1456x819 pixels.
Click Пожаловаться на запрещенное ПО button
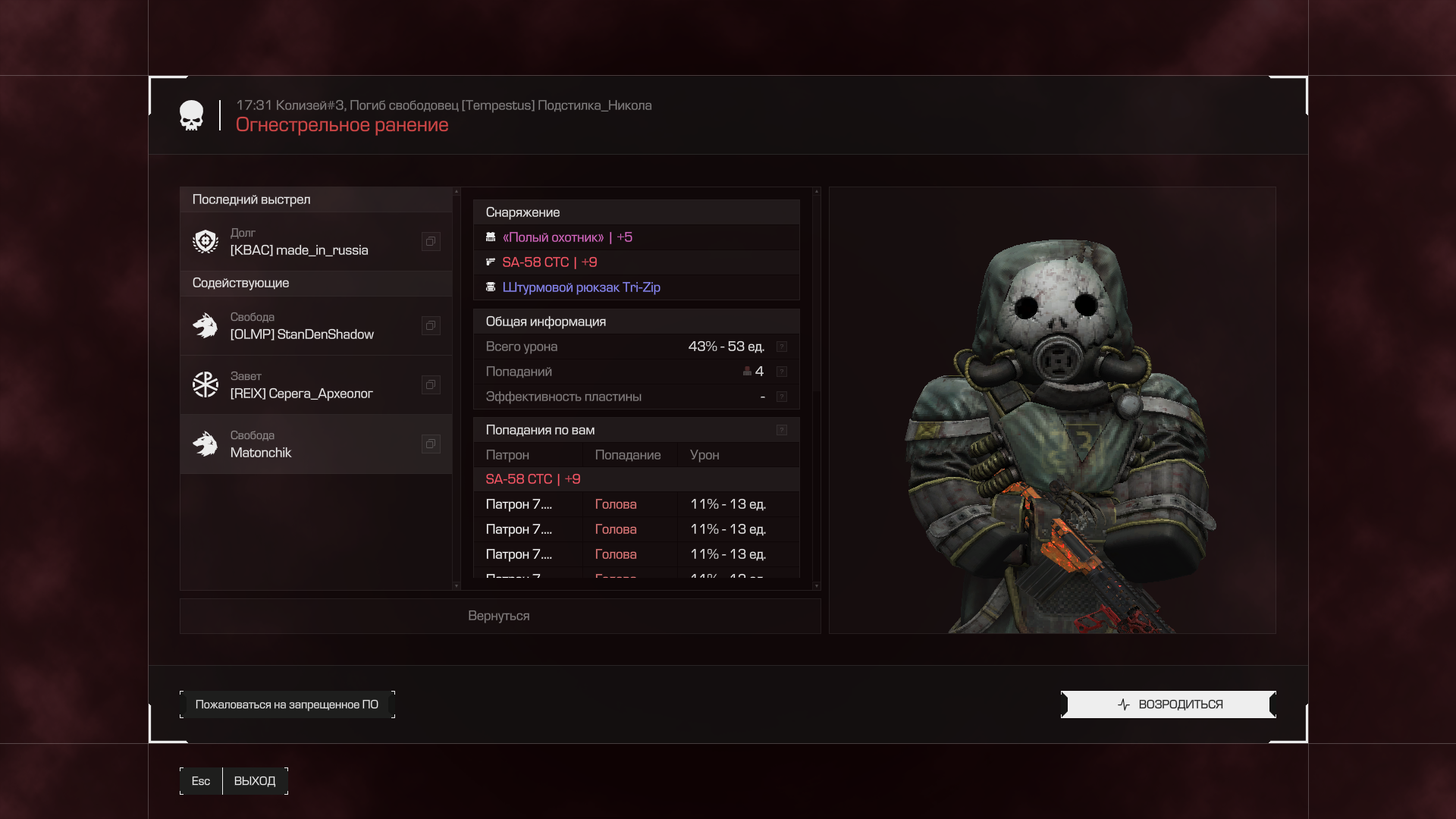pyautogui.click(x=287, y=704)
